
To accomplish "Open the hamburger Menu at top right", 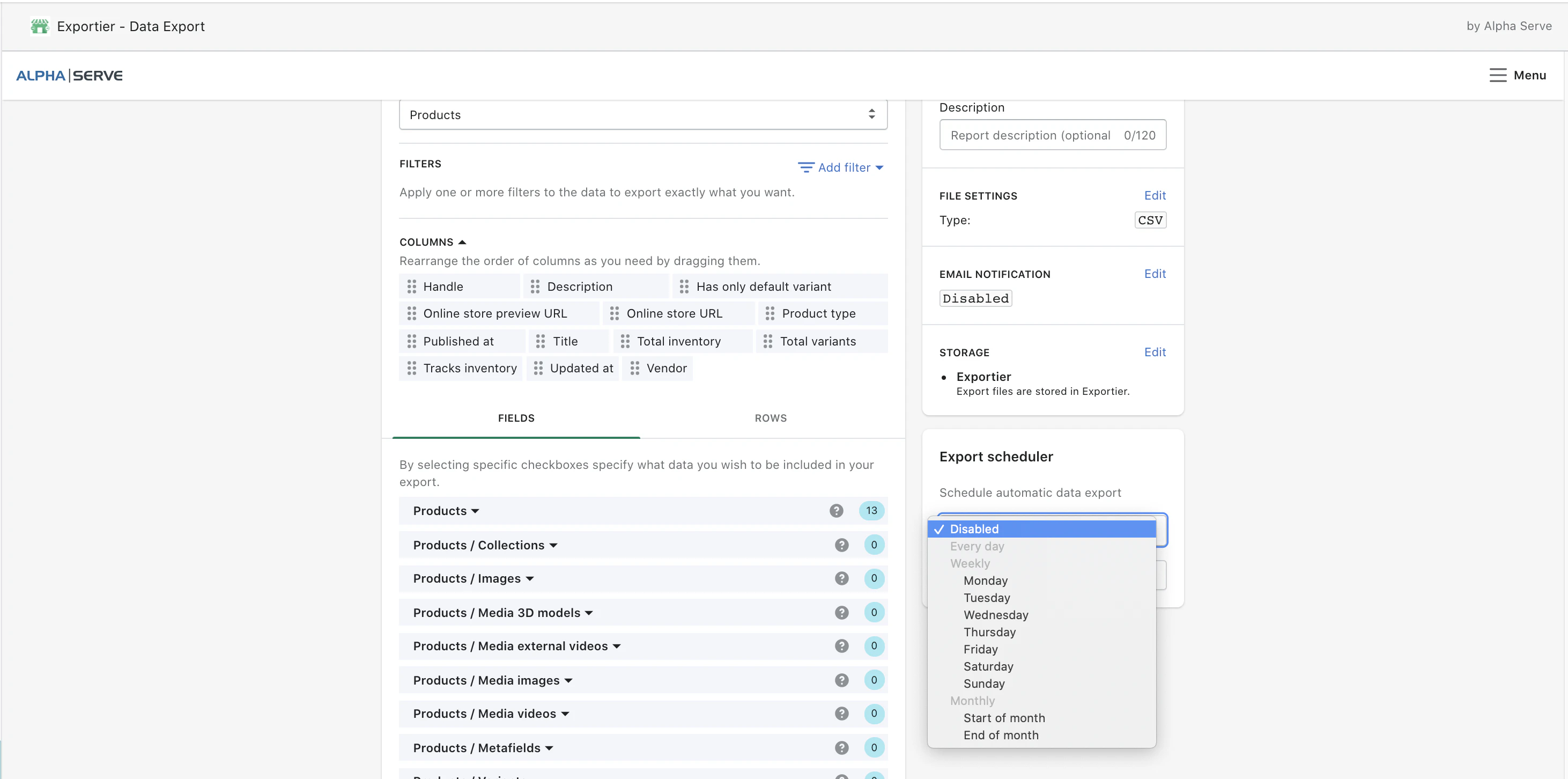I will click(1498, 75).
